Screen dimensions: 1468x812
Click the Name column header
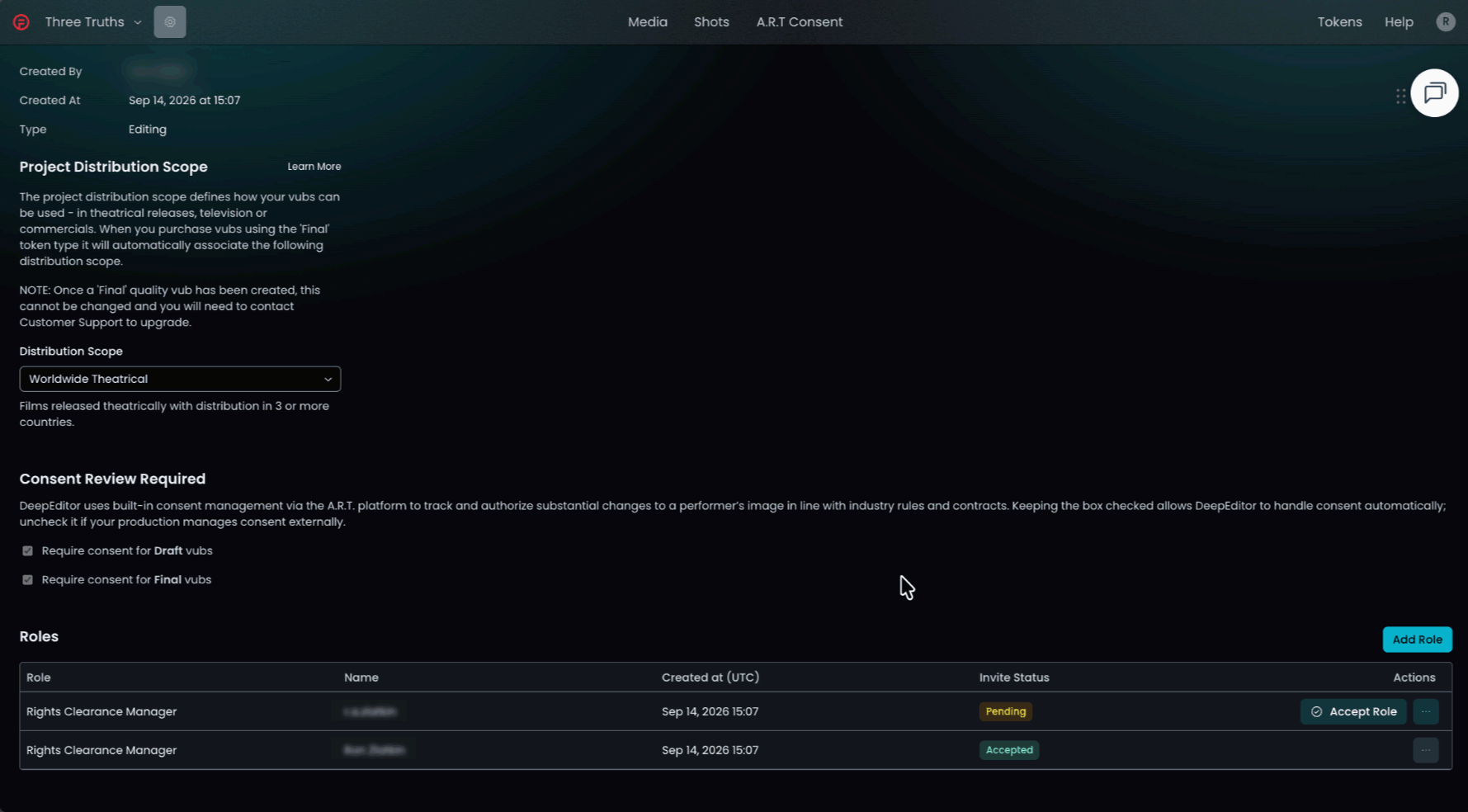coord(361,677)
